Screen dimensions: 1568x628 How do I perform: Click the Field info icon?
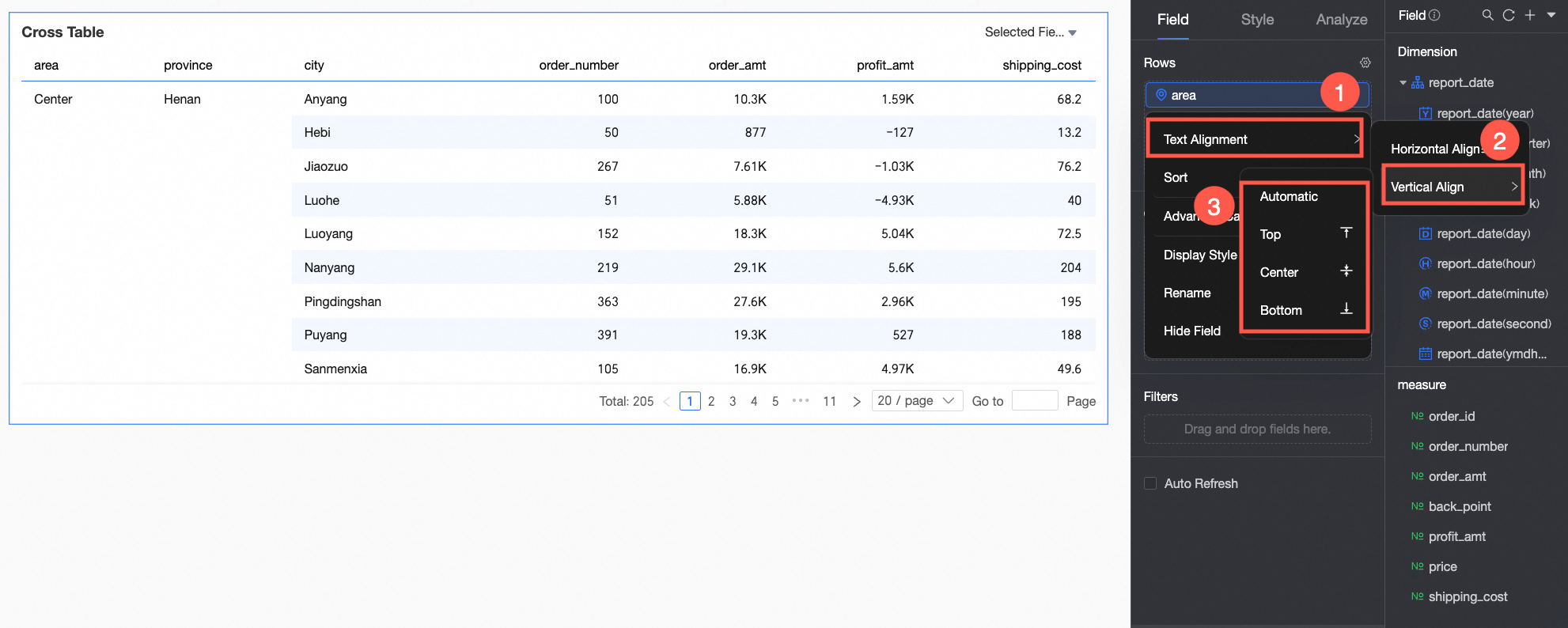pos(1435,15)
